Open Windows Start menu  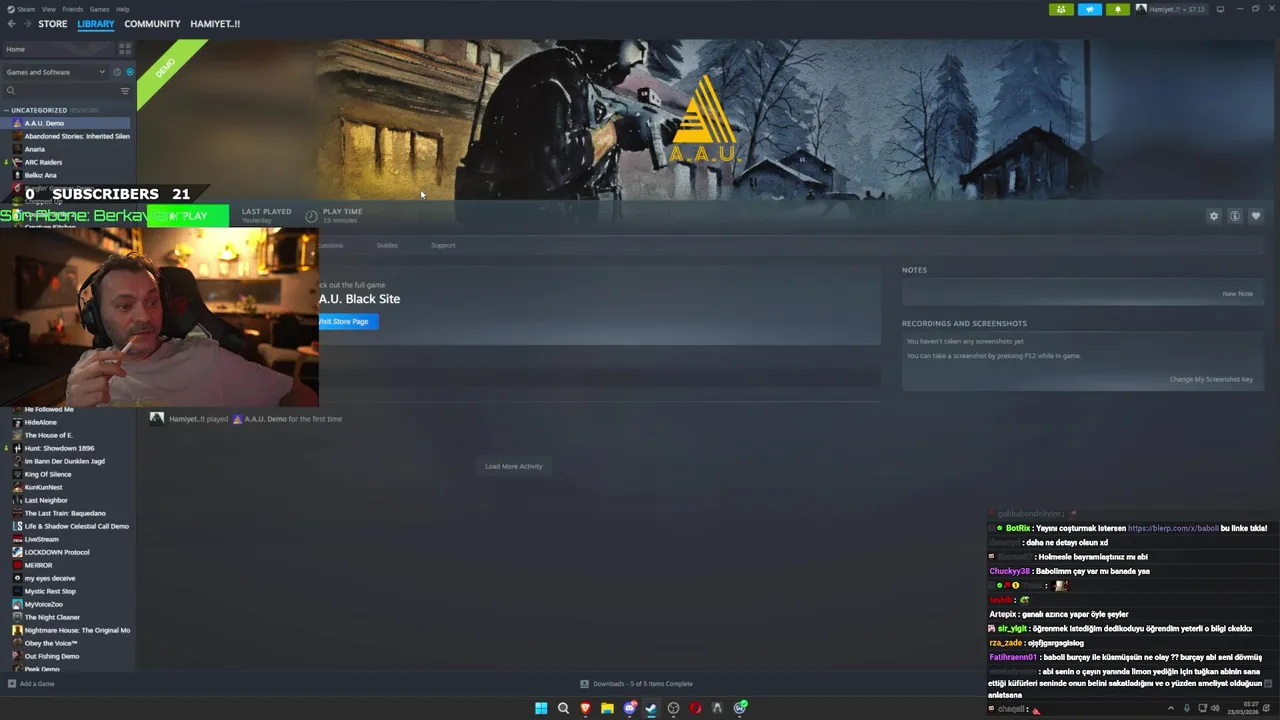[x=541, y=708]
